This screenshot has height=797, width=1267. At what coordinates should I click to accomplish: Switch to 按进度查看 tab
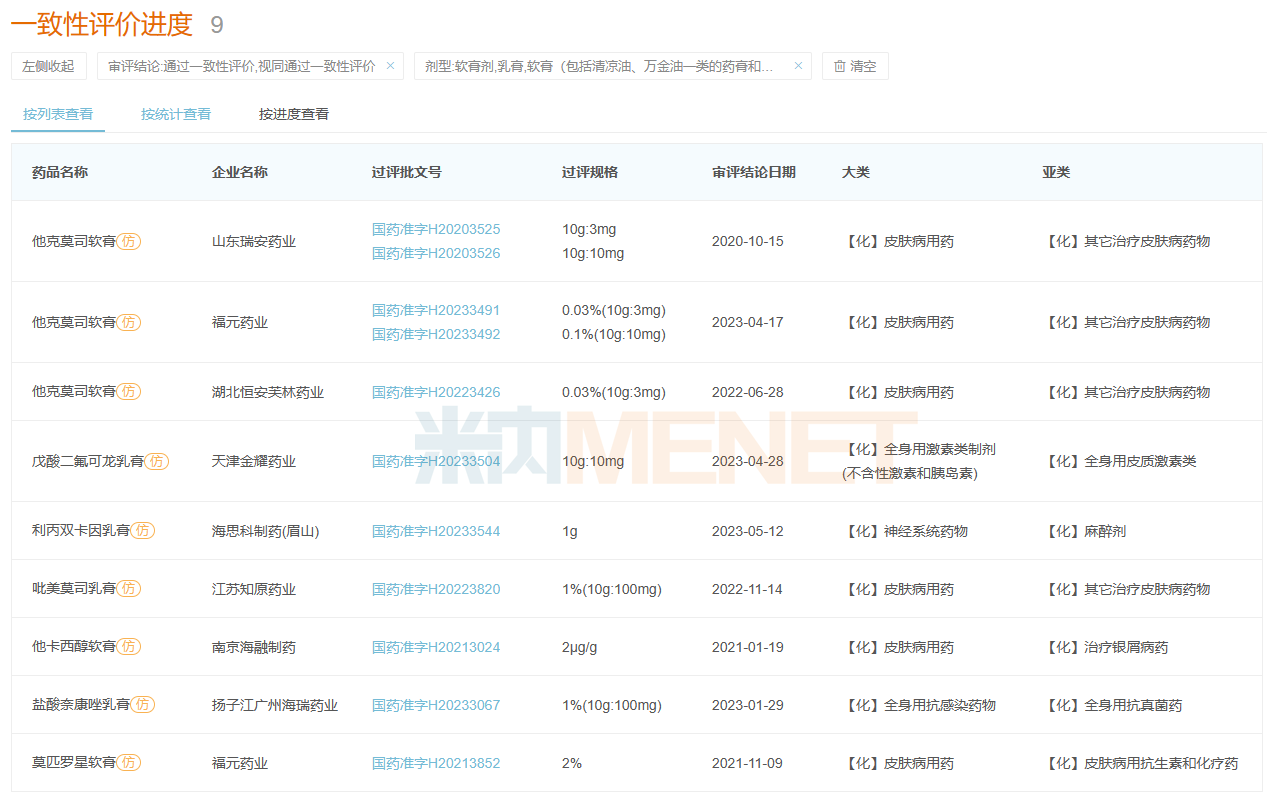(294, 114)
